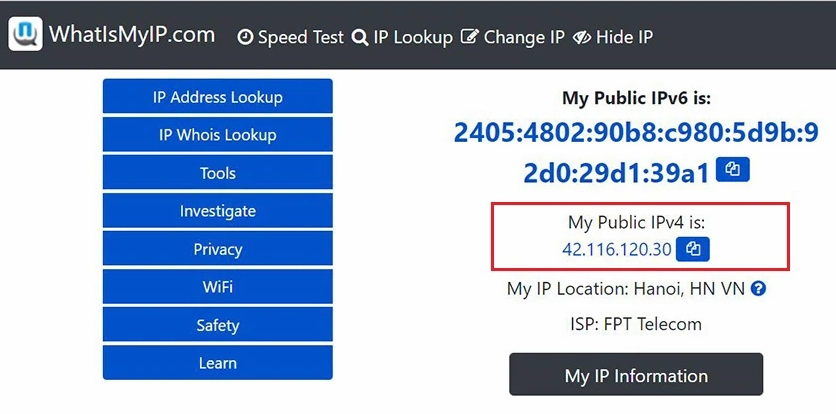Screen dimensions: 836x414
Task: Copy the public IPv4 address
Action: (693, 249)
